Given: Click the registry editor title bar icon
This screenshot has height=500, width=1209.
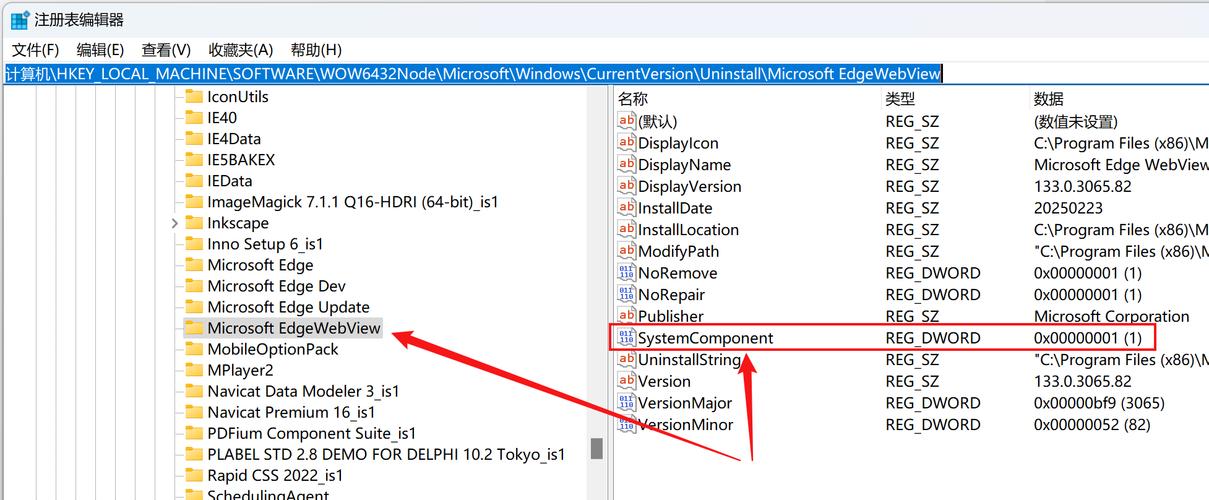Looking at the screenshot, I should (19, 19).
